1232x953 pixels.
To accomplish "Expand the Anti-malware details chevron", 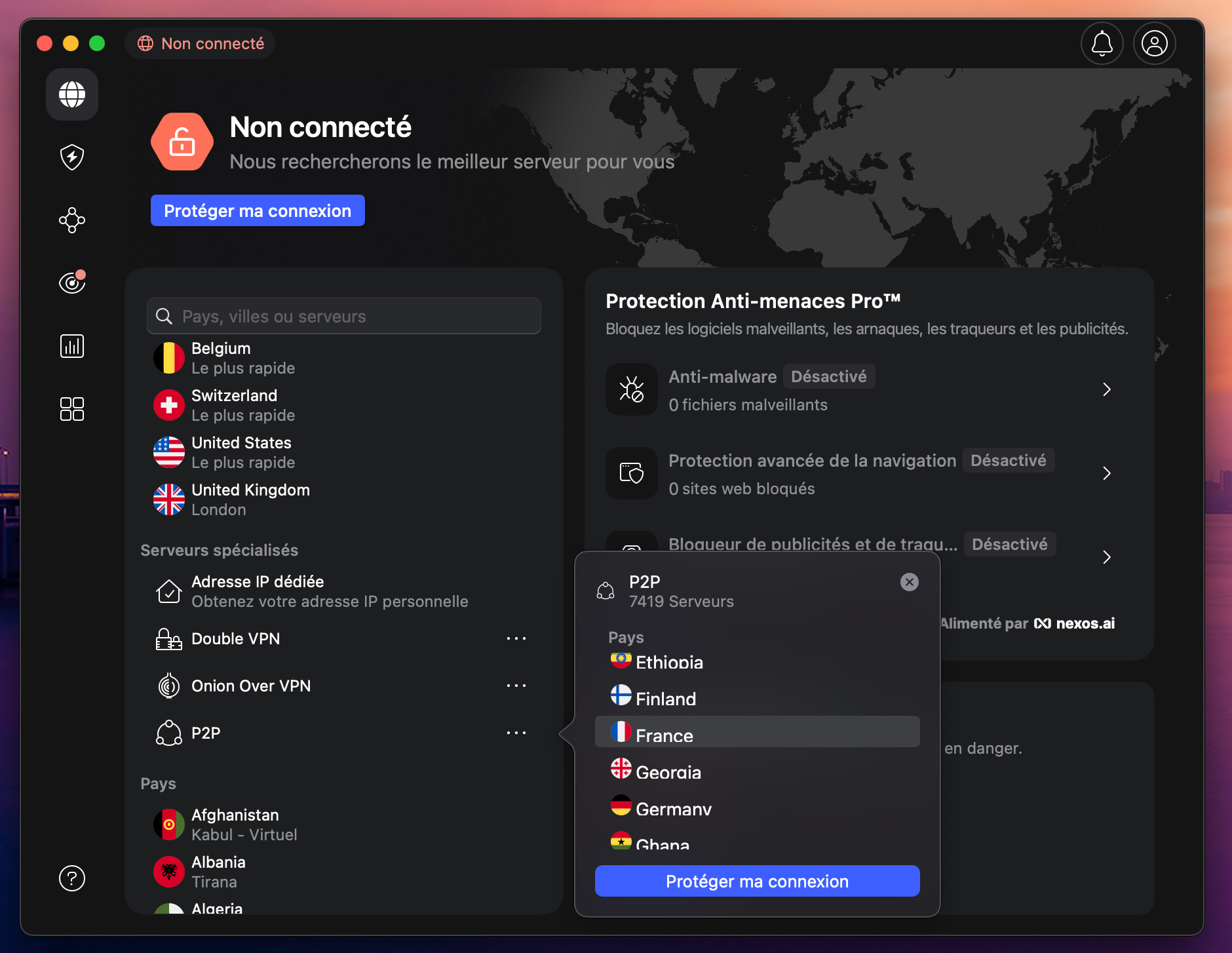I will [x=1107, y=389].
